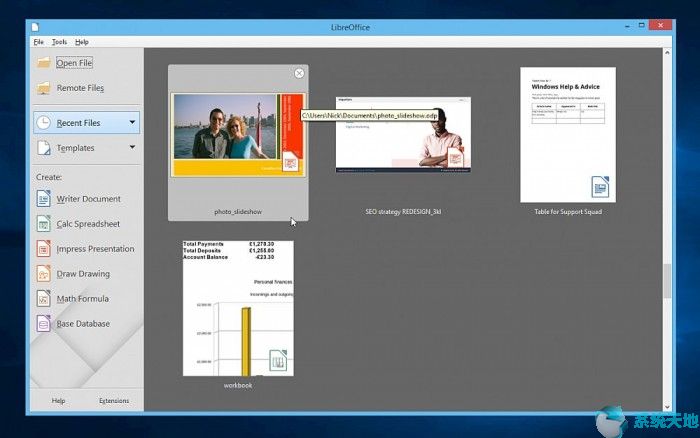Click the Remote Files label
Viewport: 700px width, 438px height.
click(80, 88)
